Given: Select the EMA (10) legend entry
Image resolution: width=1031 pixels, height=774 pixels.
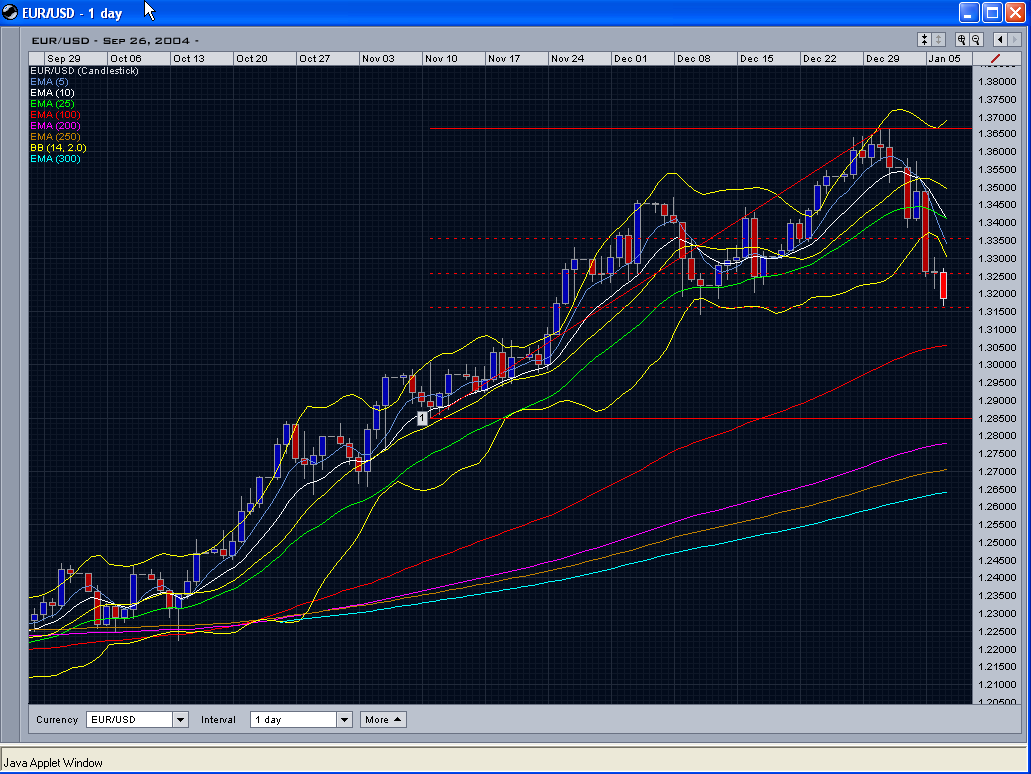Looking at the screenshot, I should point(53,93).
